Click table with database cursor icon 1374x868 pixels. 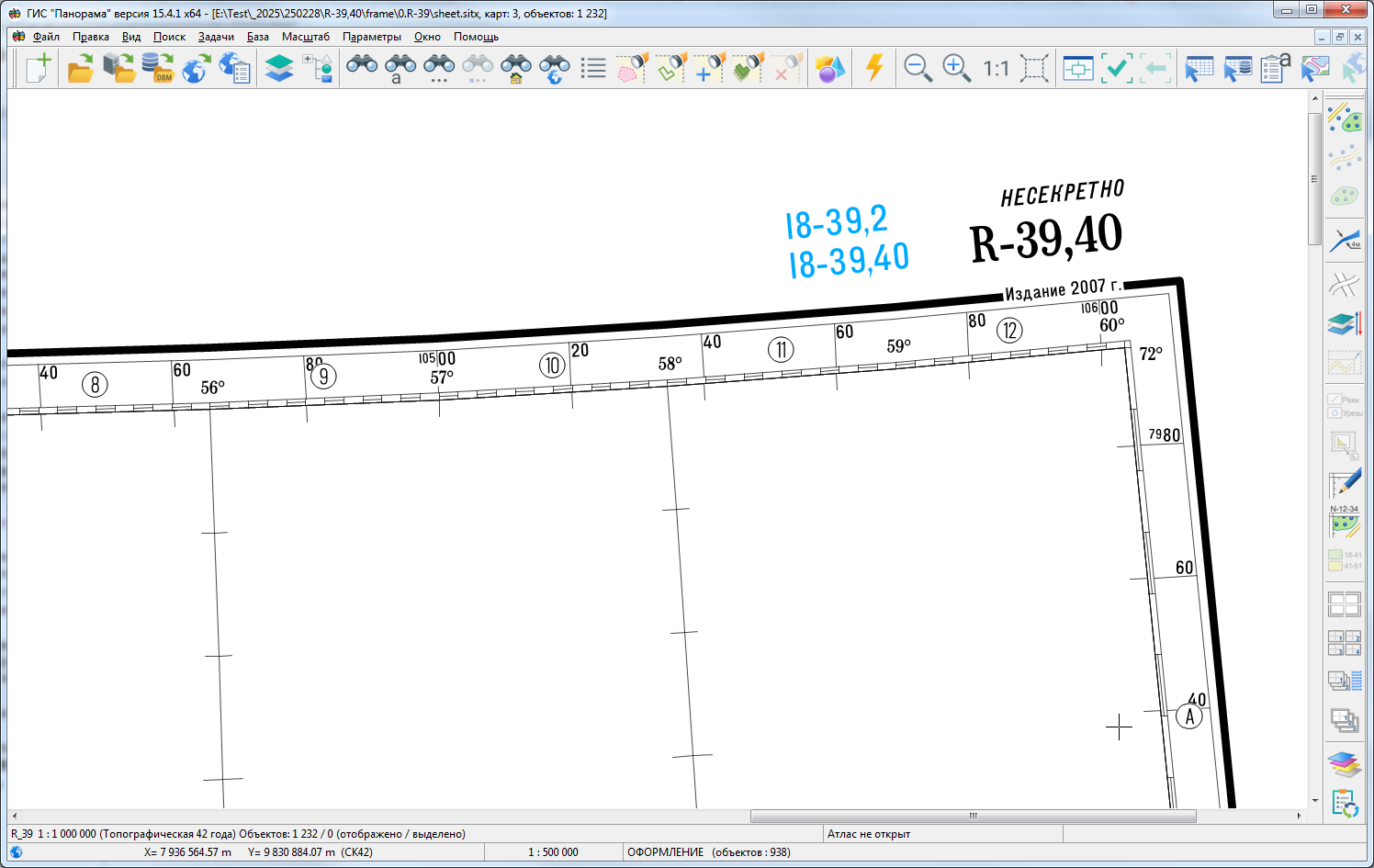[1238, 68]
